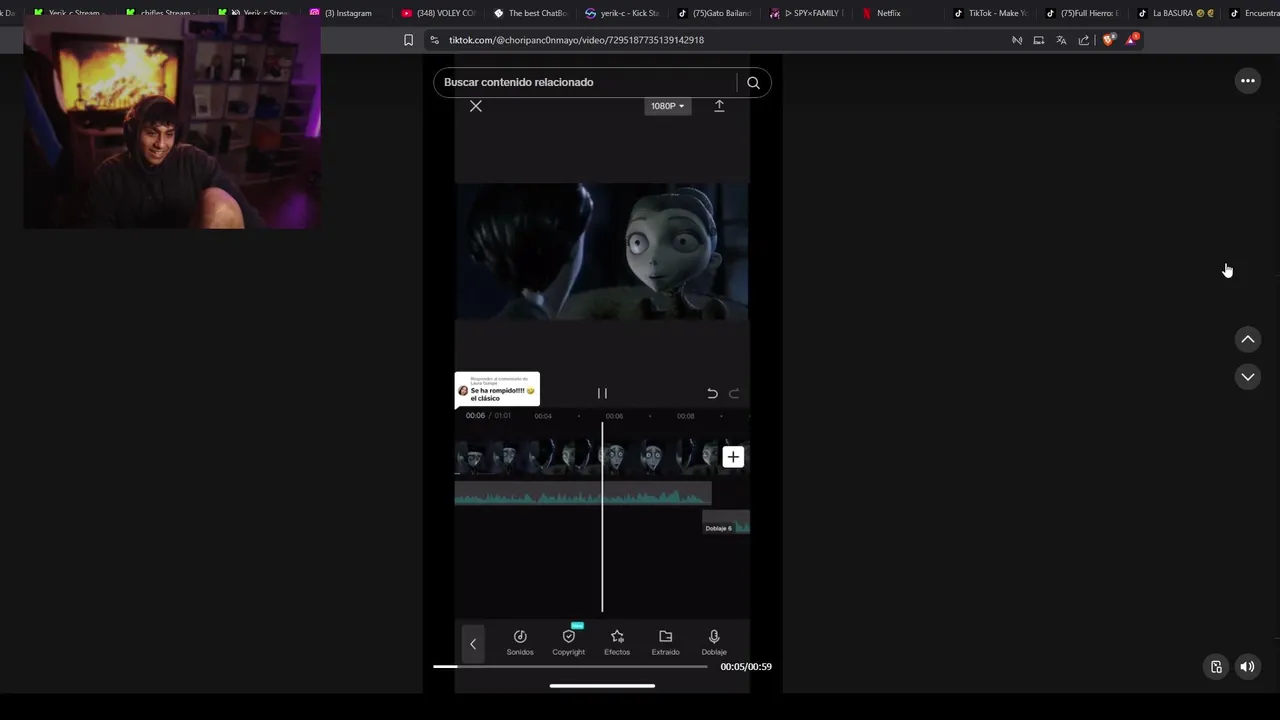Screen dimensions: 1280x720
Task: Open site settings icon beside URL
Action: pos(434,40)
